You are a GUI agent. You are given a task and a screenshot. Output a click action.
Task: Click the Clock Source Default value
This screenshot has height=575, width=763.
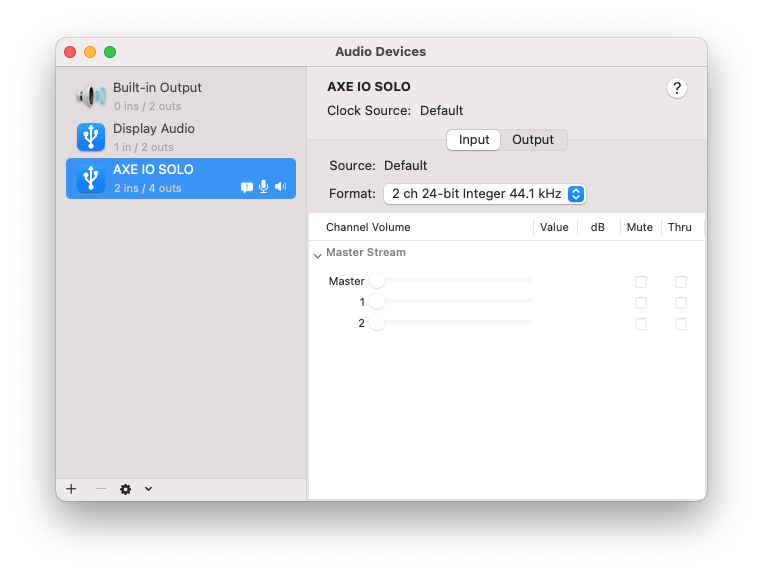point(441,110)
